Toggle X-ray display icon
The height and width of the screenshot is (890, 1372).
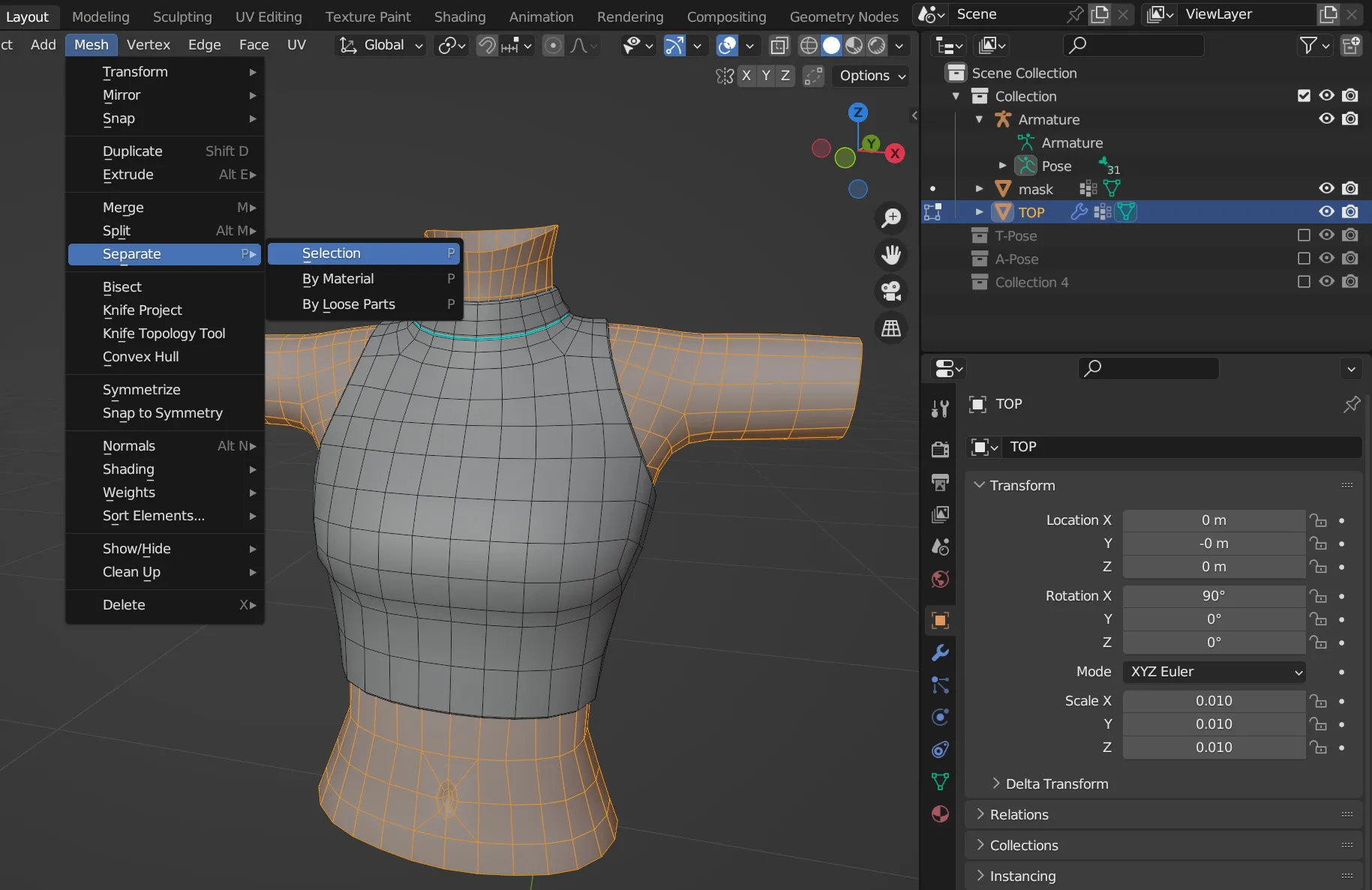[x=779, y=46]
